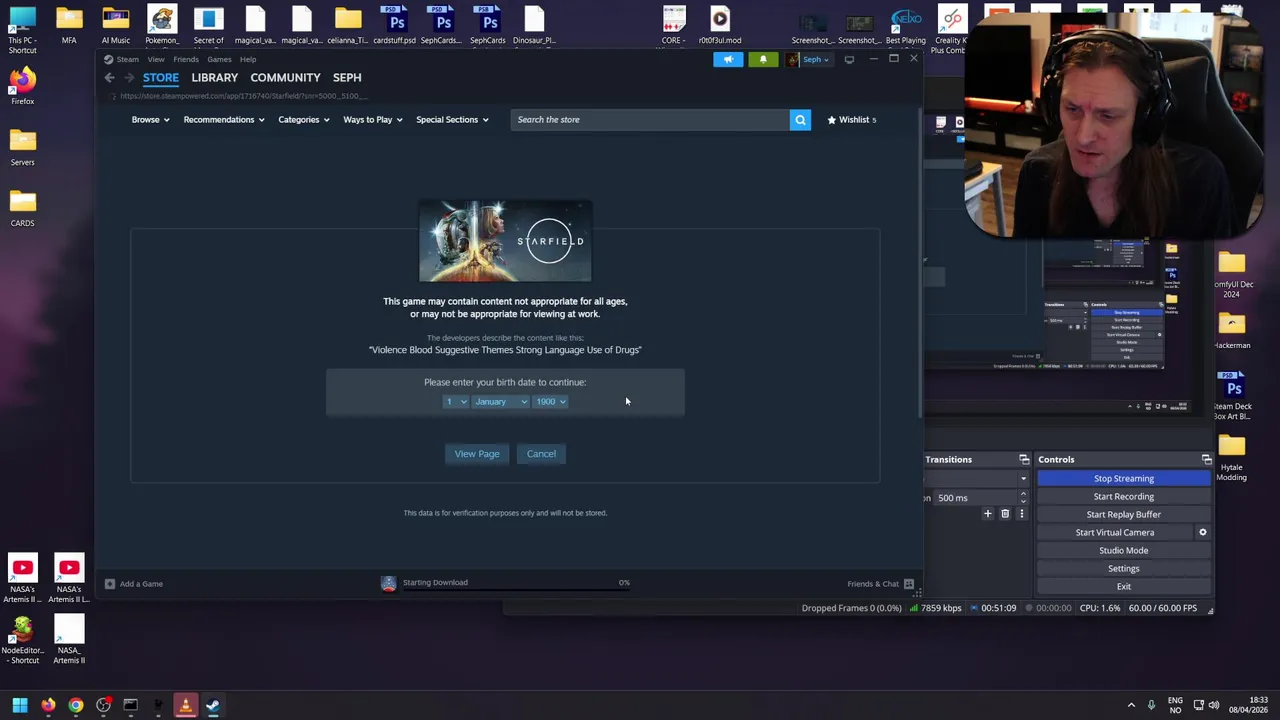Click the Wishlist star link
Image resolution: width=1280 pixels, height=720 pixels.
point(851,120)
